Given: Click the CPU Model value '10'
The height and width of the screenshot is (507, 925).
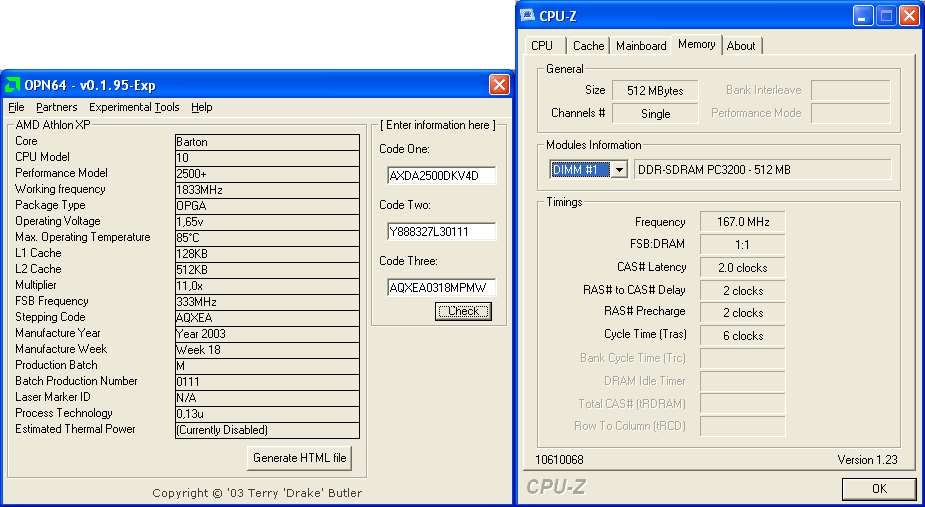Looking at the screenshot, I should (267, 158).
